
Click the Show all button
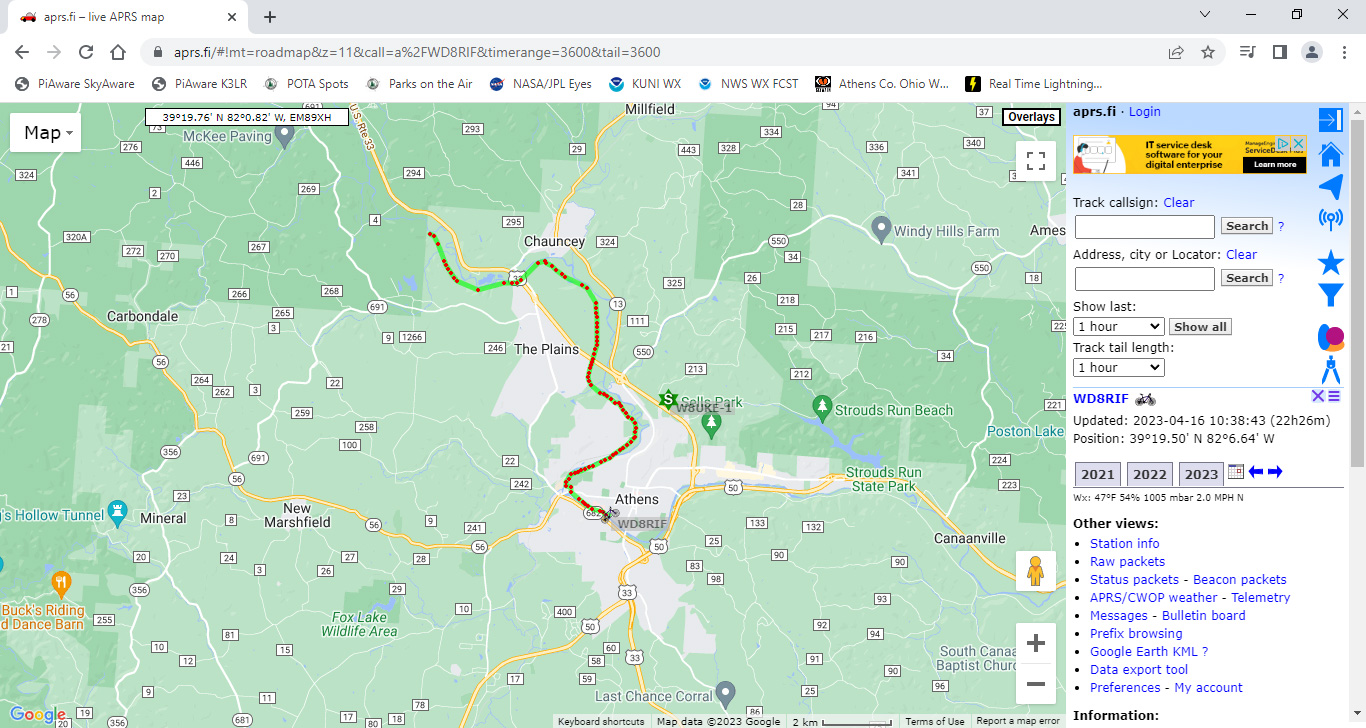(x=1199, y=327)
